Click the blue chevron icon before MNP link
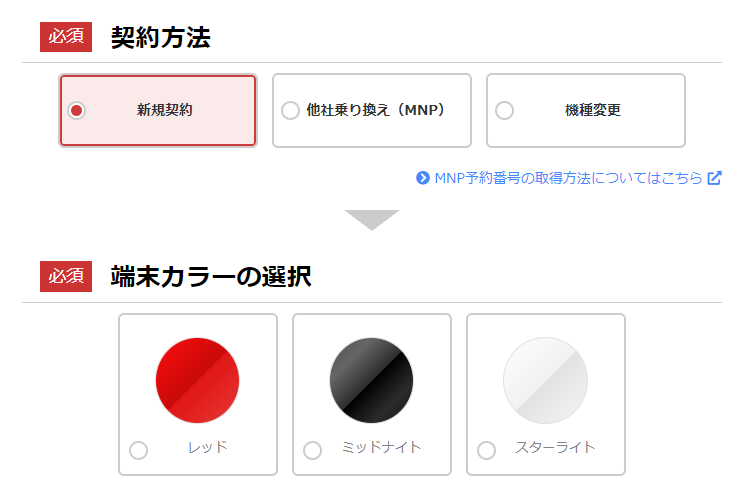 (423, 178)
